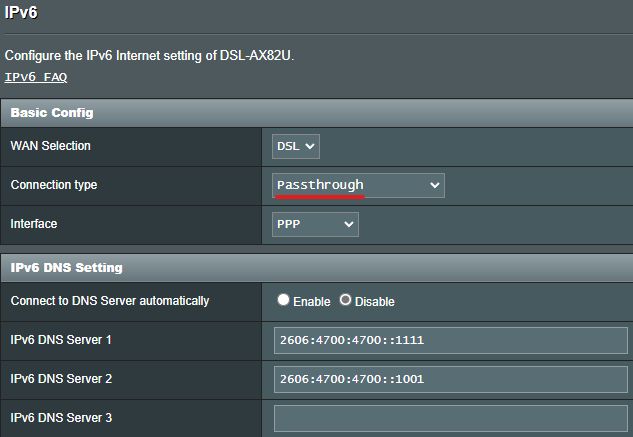Image resolution: width=633 pixels, height=437 pixels.
Task: Open the WAN Selection dropdown showing DSL
Action: tap(296, 146)
